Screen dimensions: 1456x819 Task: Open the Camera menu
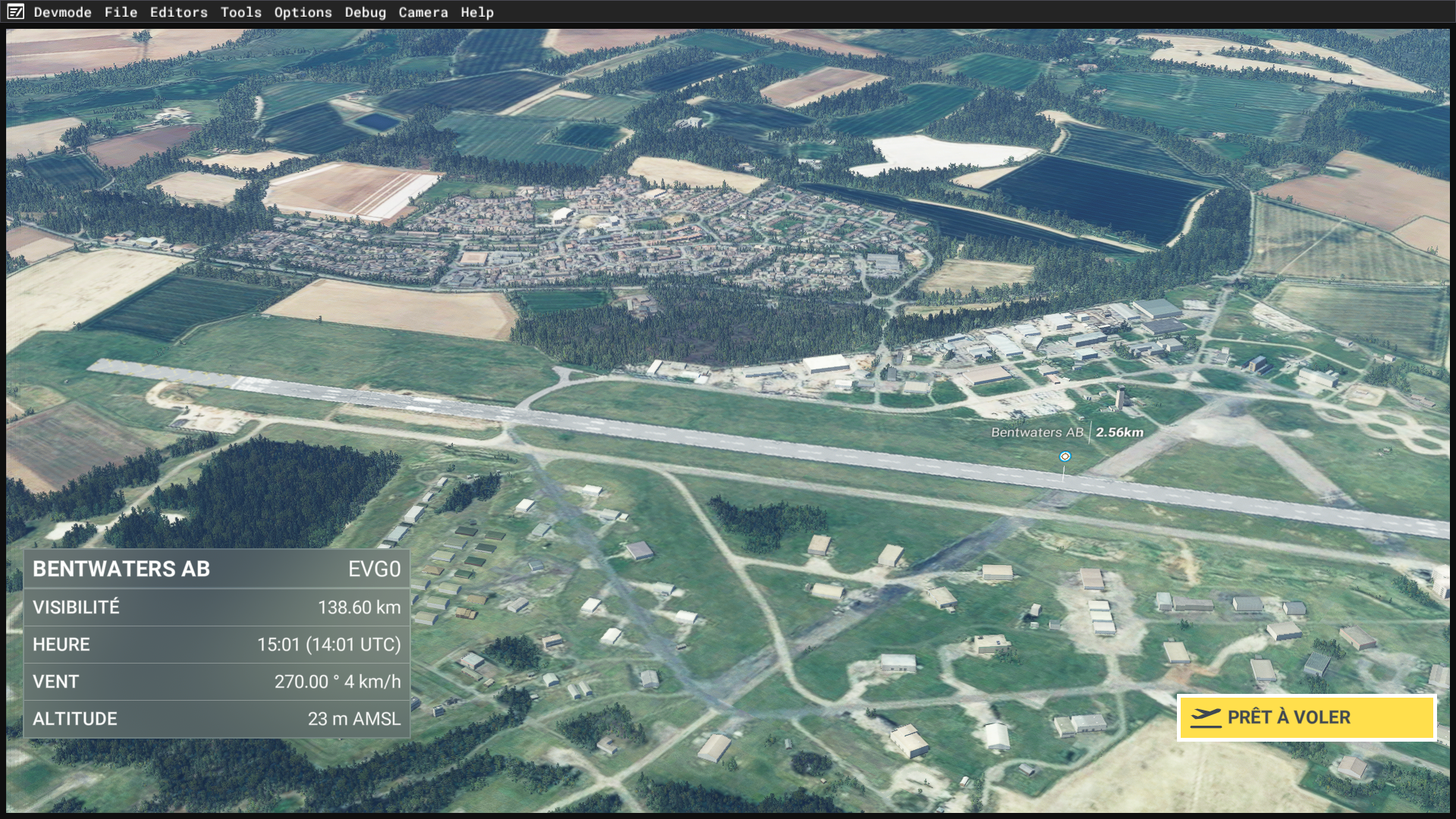click(422, 12)
